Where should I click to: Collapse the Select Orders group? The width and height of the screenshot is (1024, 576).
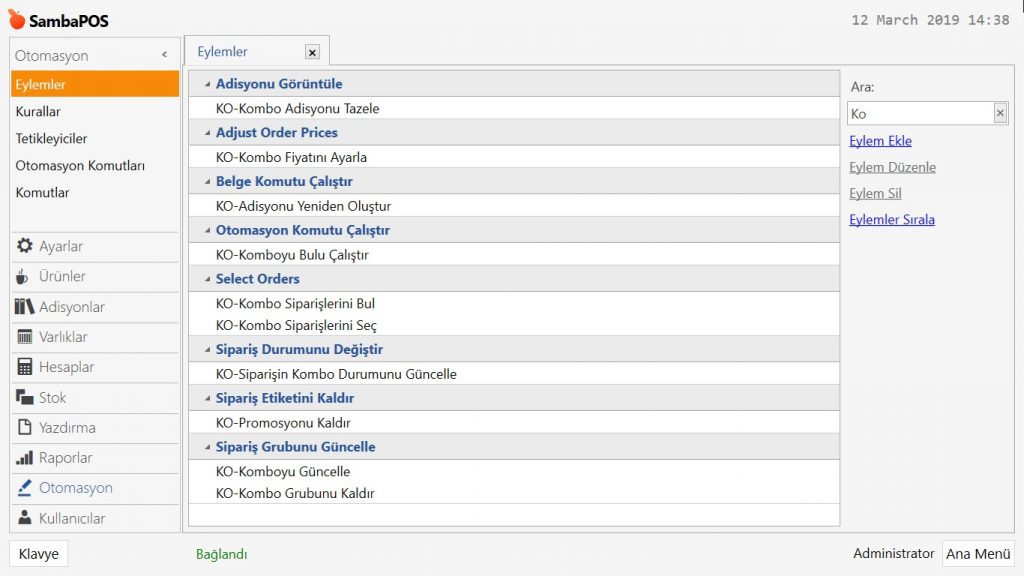(207, 279)
